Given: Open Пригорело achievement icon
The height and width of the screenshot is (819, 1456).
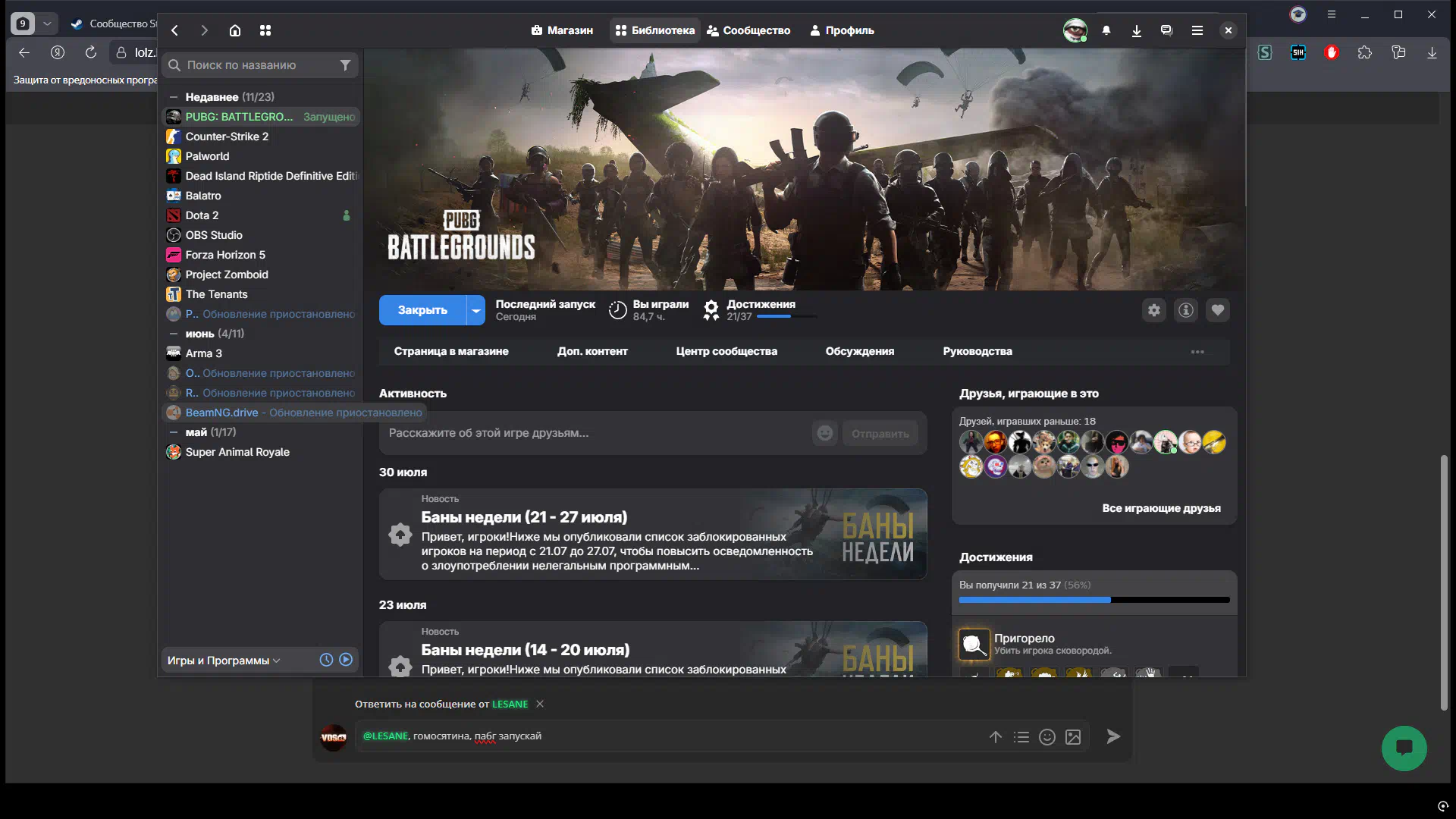Looking at the screenshot, I should point(974,645).
